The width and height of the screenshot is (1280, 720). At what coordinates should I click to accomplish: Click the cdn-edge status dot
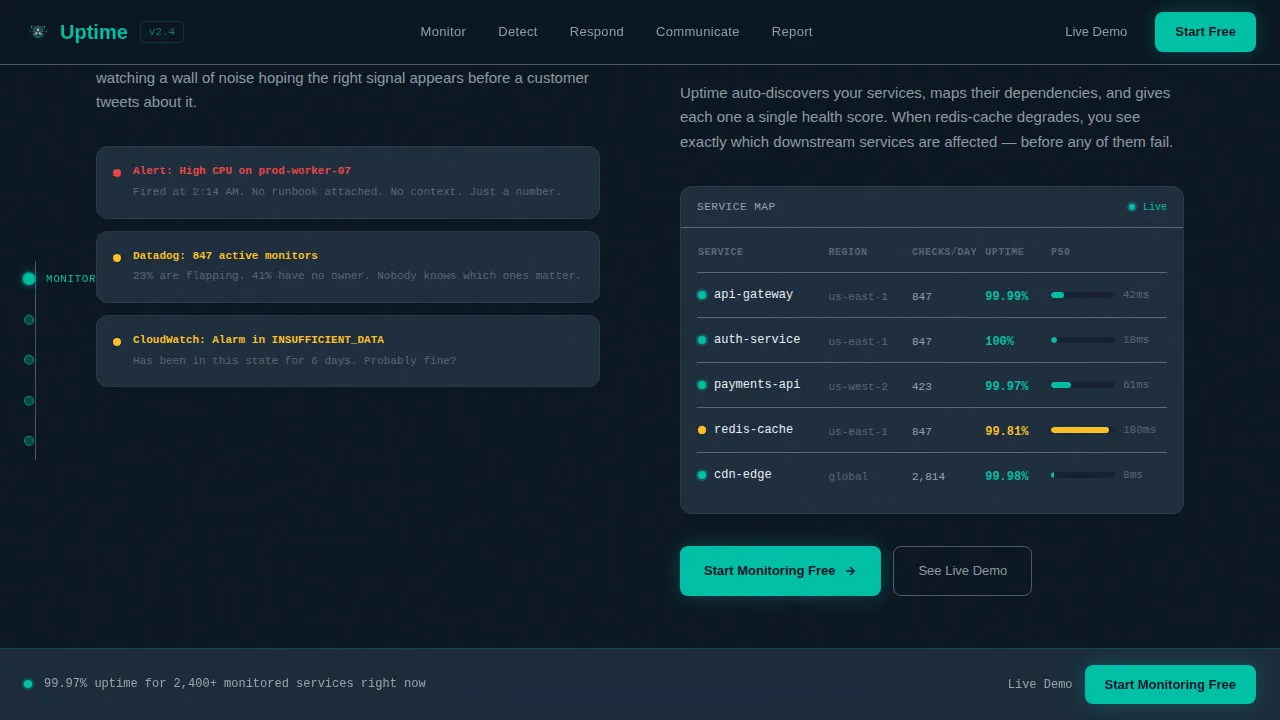(702, 475)
